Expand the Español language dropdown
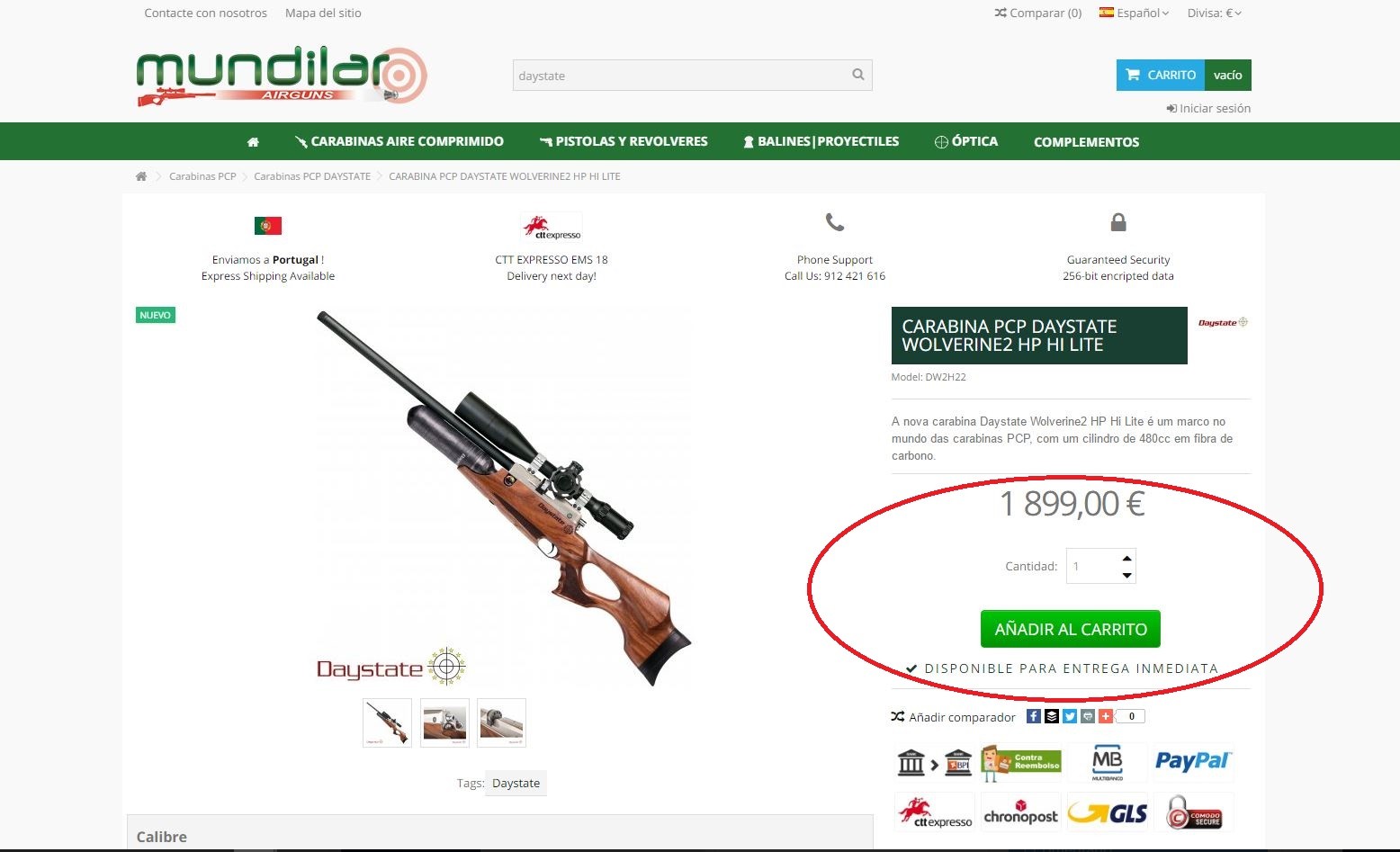 (x=1134, y=13)
